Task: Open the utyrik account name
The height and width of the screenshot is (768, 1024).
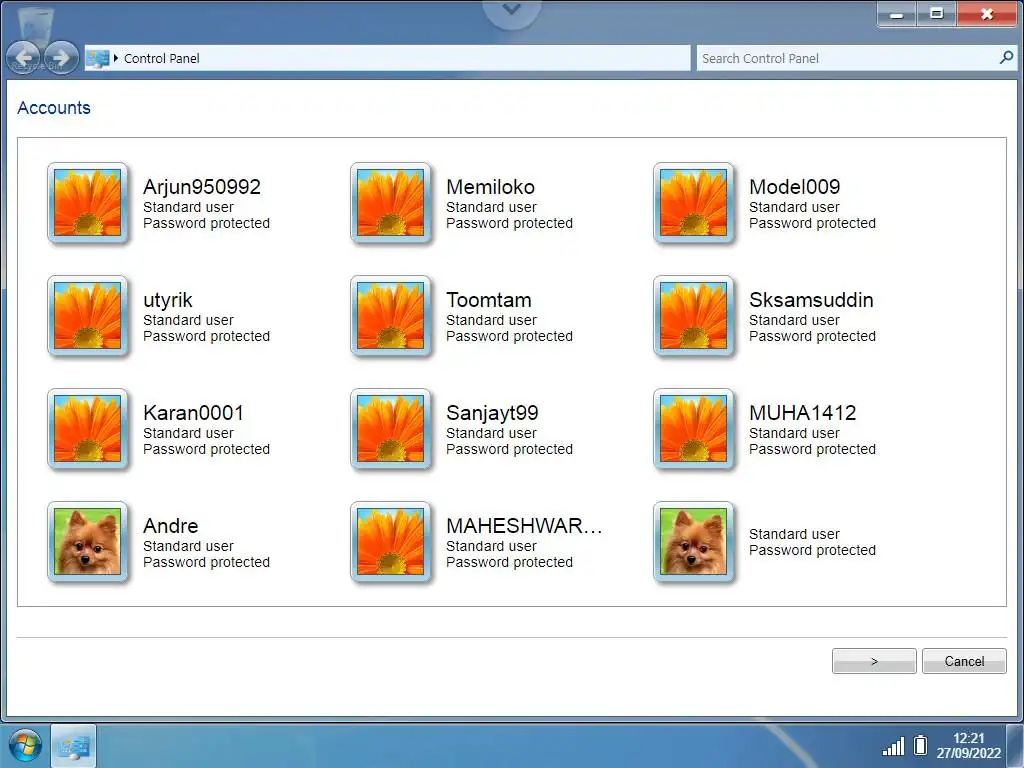Action: coord(168,300)
